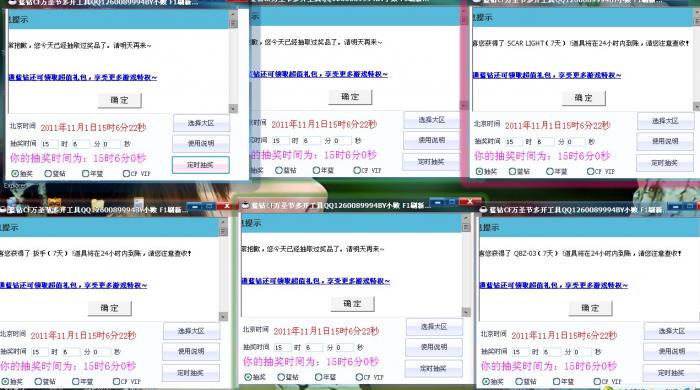Click 确定 under the QBZ-03 prize message
Screen dimensions: 700x390
[590, 308]
